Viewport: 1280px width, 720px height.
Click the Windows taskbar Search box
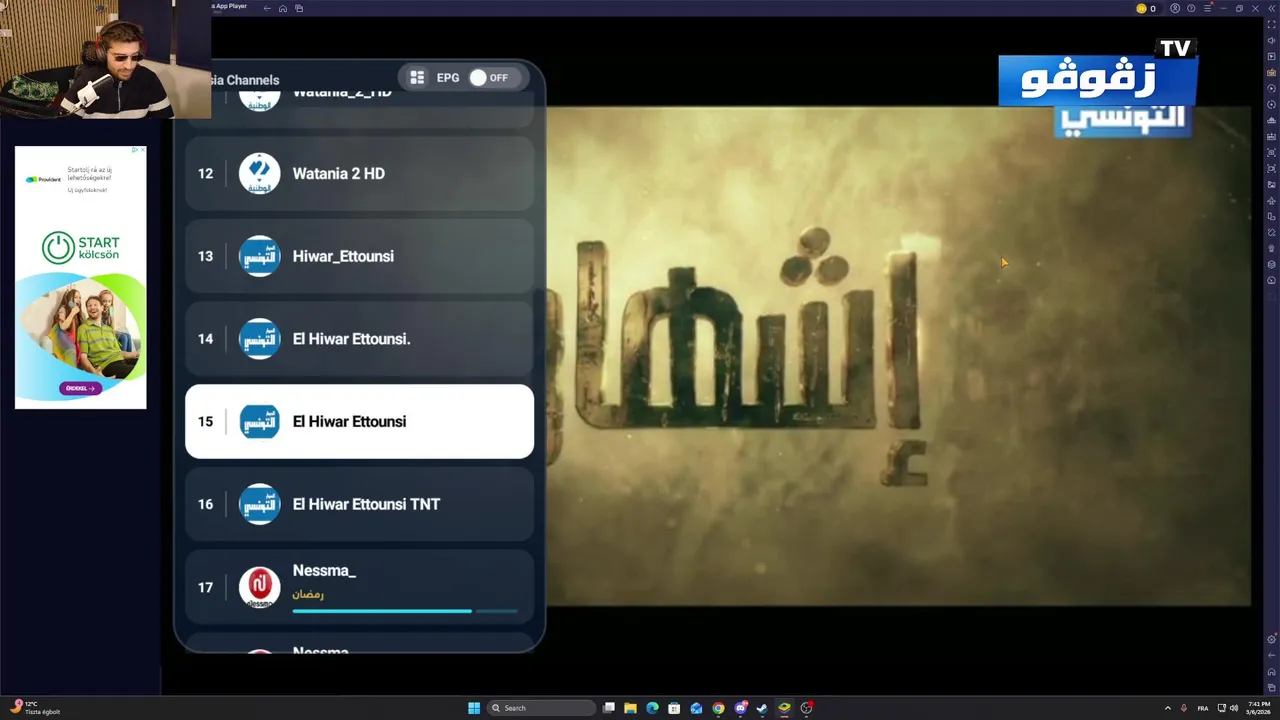541,708
